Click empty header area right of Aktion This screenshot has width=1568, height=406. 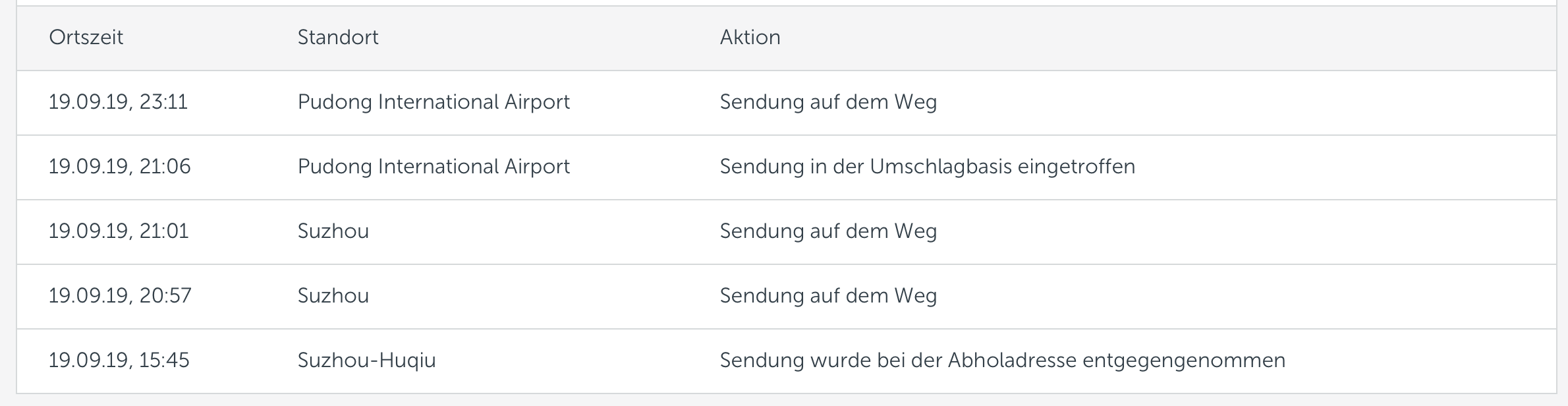coord(1166,38)
